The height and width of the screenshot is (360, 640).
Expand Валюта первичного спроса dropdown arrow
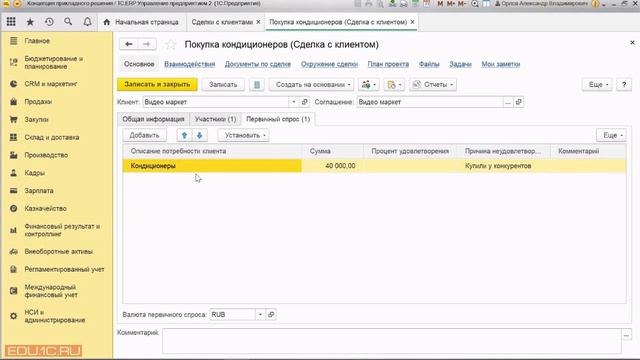[x=260, y=315]
